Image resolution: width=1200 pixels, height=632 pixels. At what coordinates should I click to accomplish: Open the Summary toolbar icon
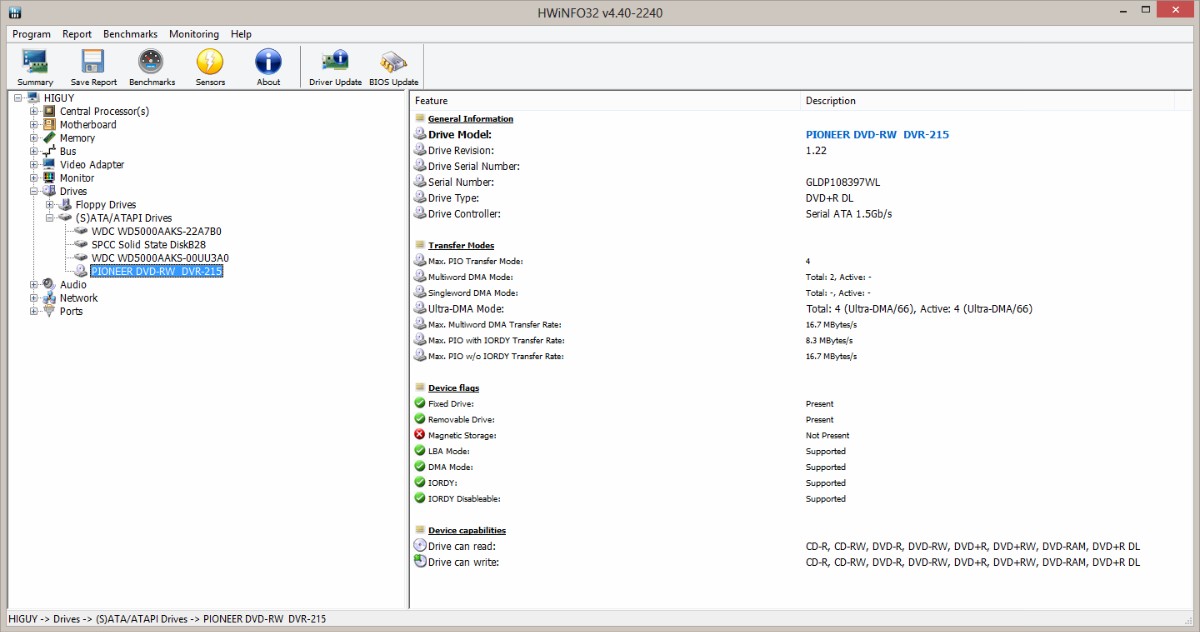point(35,61)
